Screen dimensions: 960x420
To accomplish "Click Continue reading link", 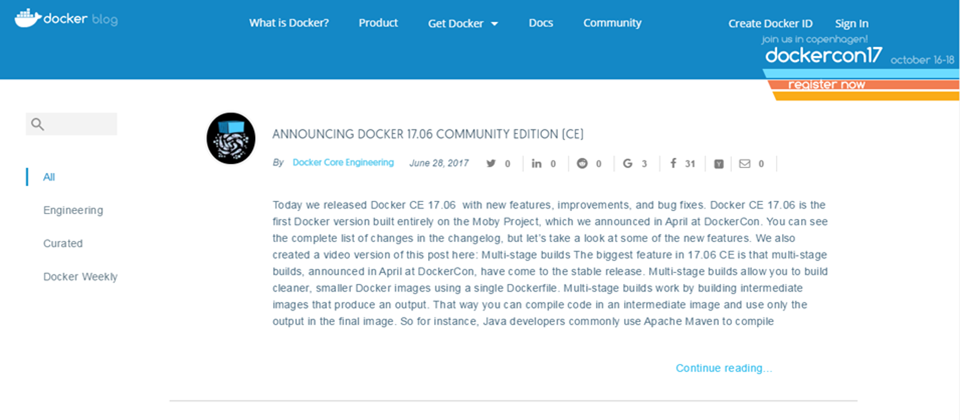I will 724,368.
